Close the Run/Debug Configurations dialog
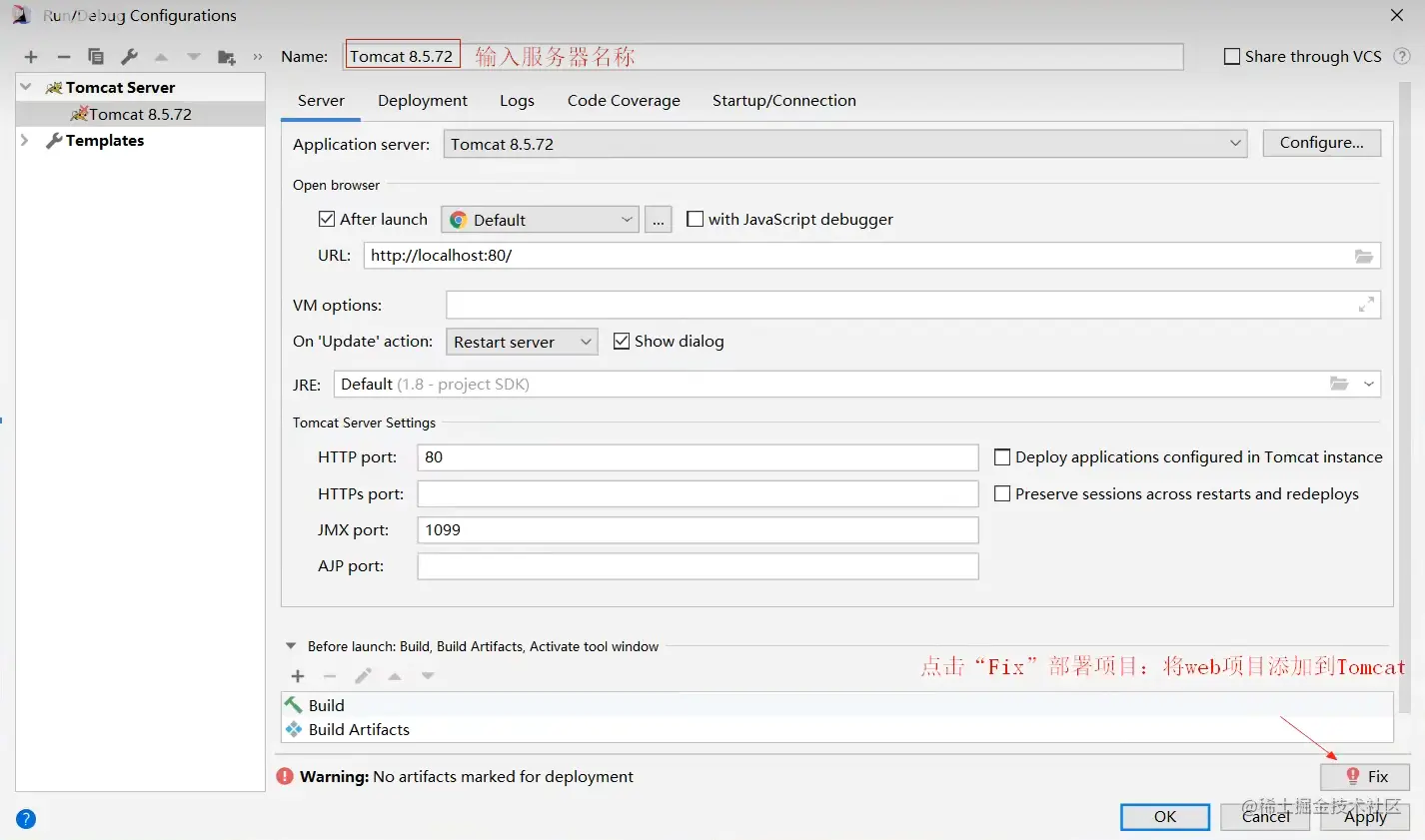Image resolution: width=1425 pixels, height=840 pixels. click(x=1397, y=15)
